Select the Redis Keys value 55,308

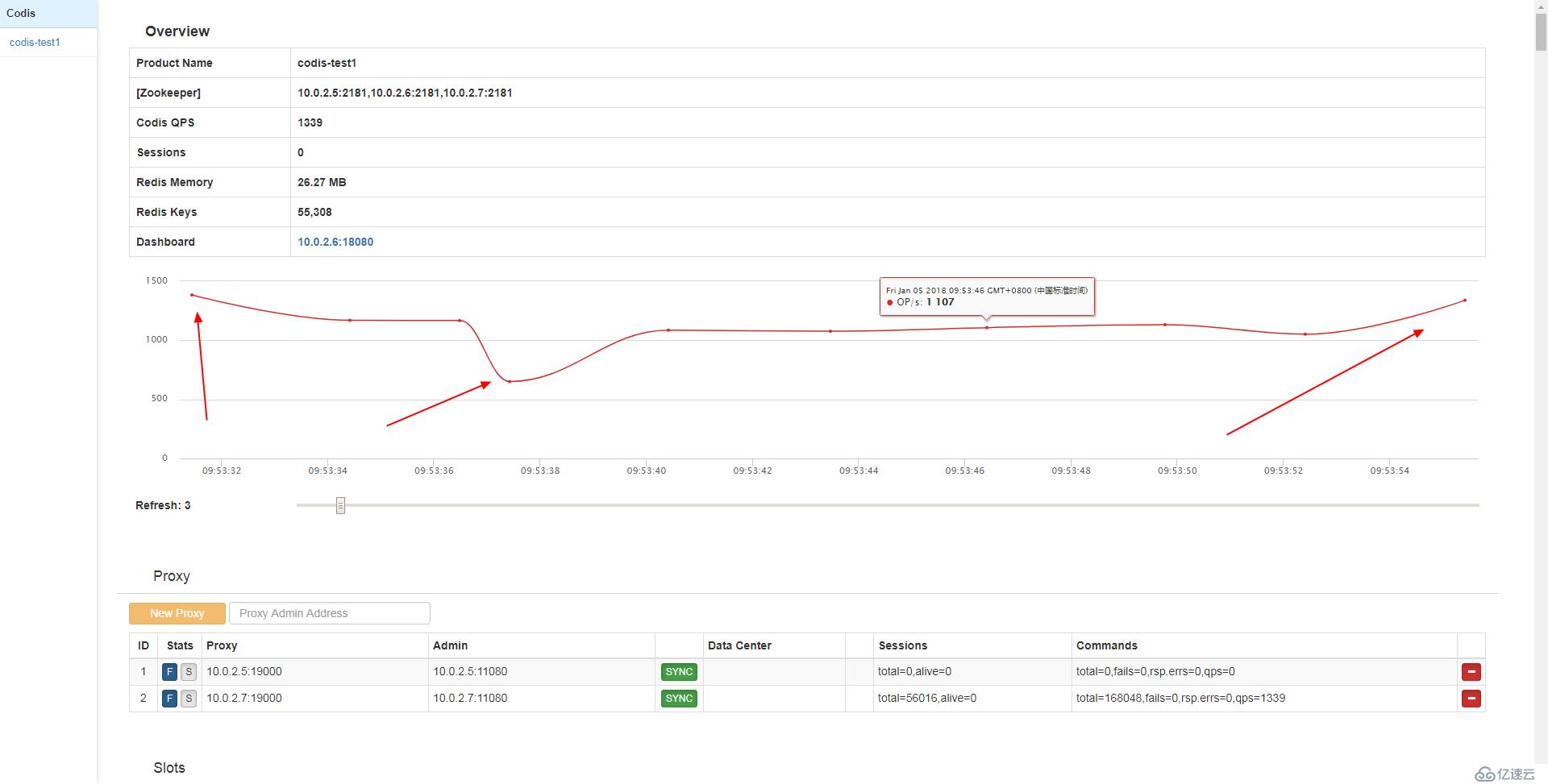coord(314,212)
